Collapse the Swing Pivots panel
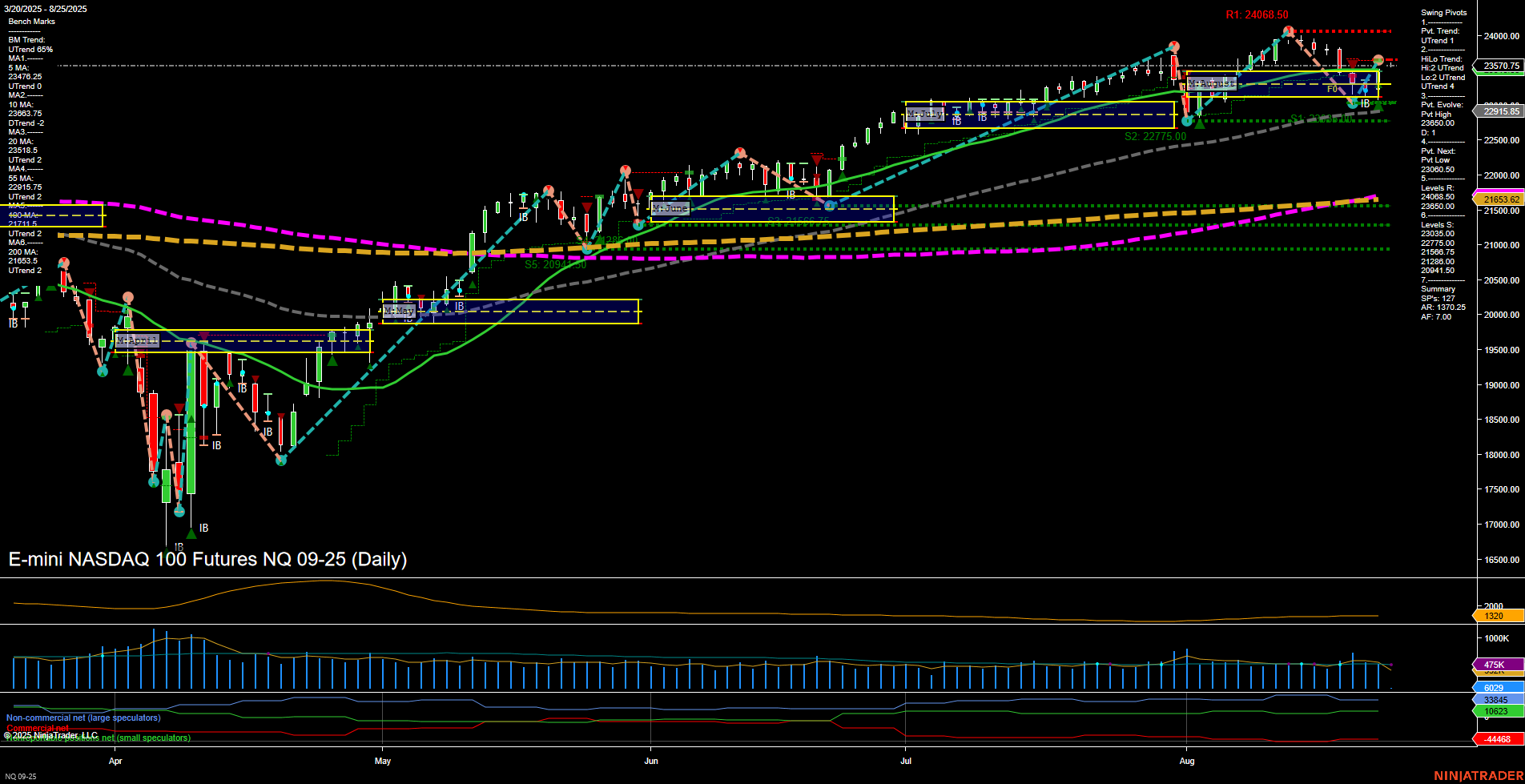This screenshot has height=784, width=1525. point(1443,13)
